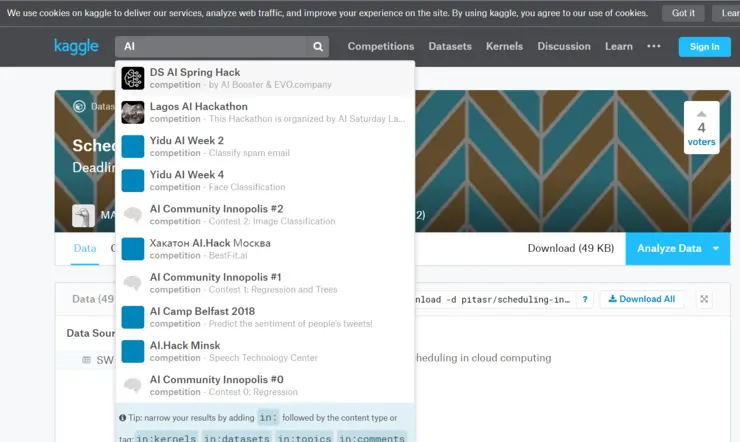Click the kaggle download command field

click(495, 300)
